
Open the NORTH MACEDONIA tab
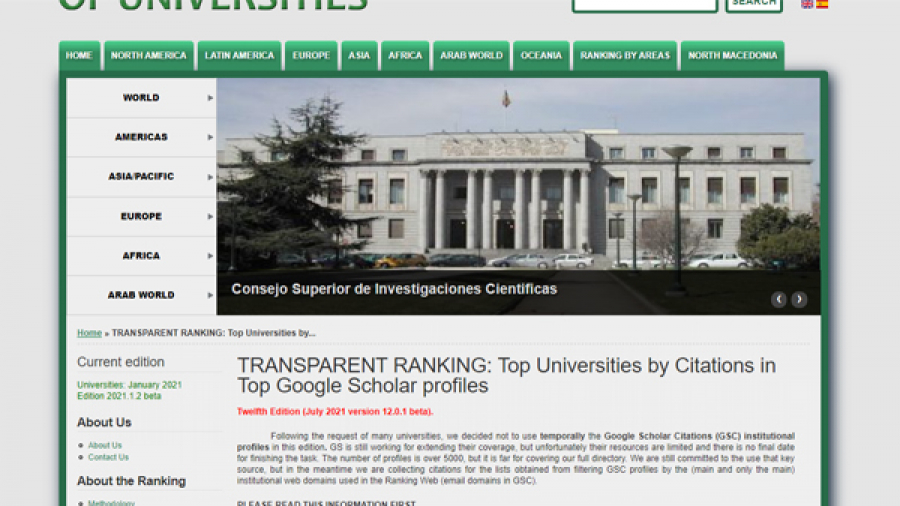[x=732, y=56]
